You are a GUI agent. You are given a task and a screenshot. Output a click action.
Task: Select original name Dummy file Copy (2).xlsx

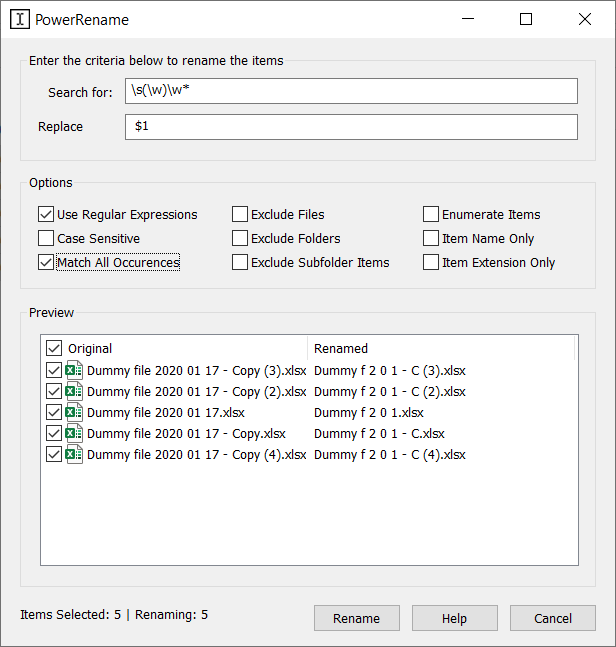(197, 392)
